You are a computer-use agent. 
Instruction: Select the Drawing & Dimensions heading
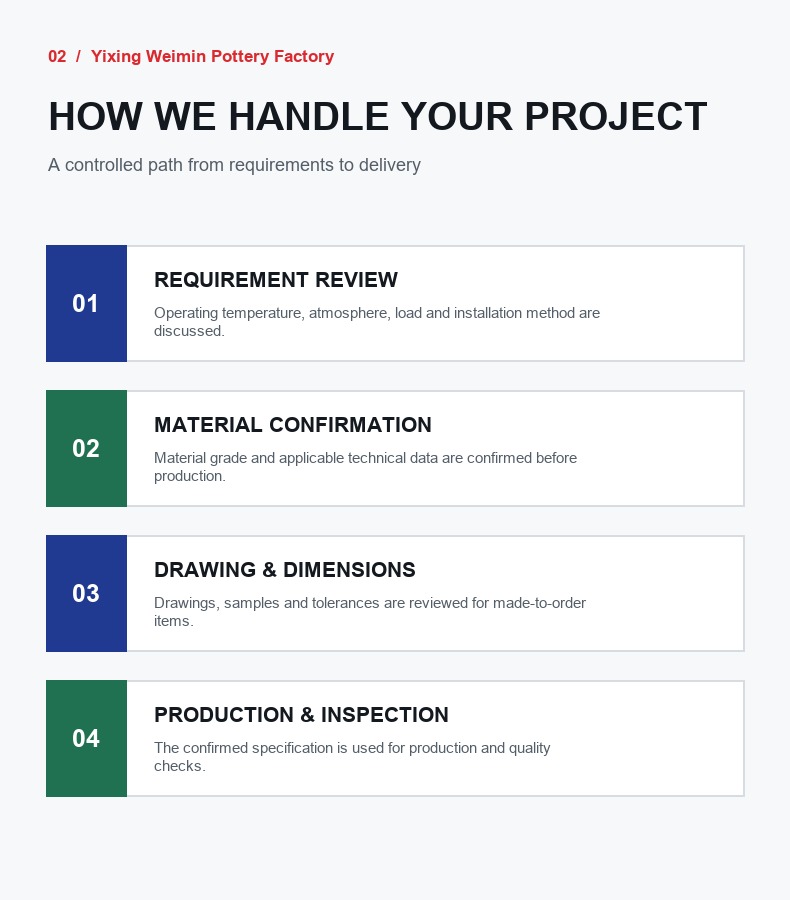285,570
